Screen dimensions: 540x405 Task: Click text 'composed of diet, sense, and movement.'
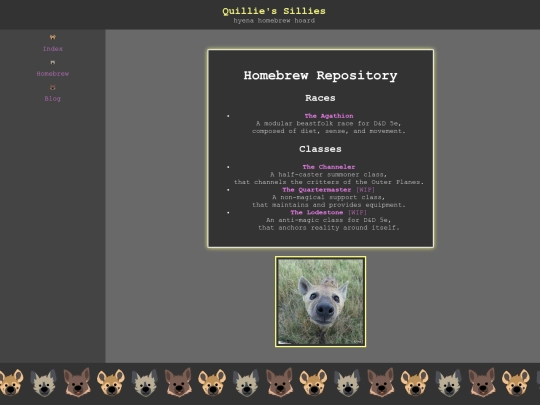(329, 131)
